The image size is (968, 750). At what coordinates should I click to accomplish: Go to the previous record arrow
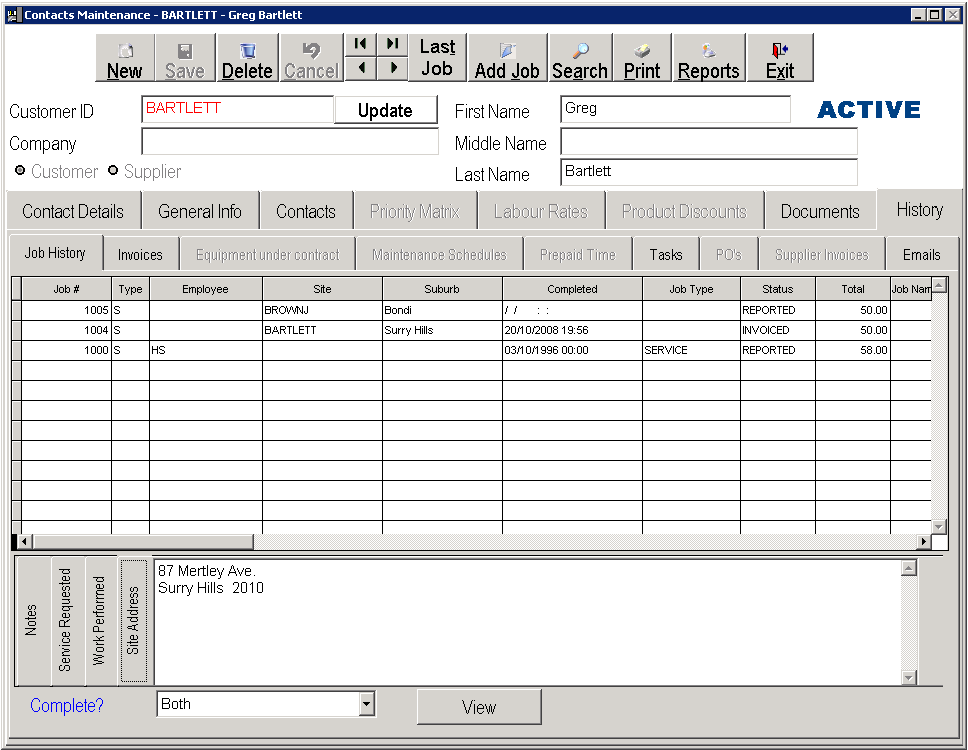[x=360, y=68]
